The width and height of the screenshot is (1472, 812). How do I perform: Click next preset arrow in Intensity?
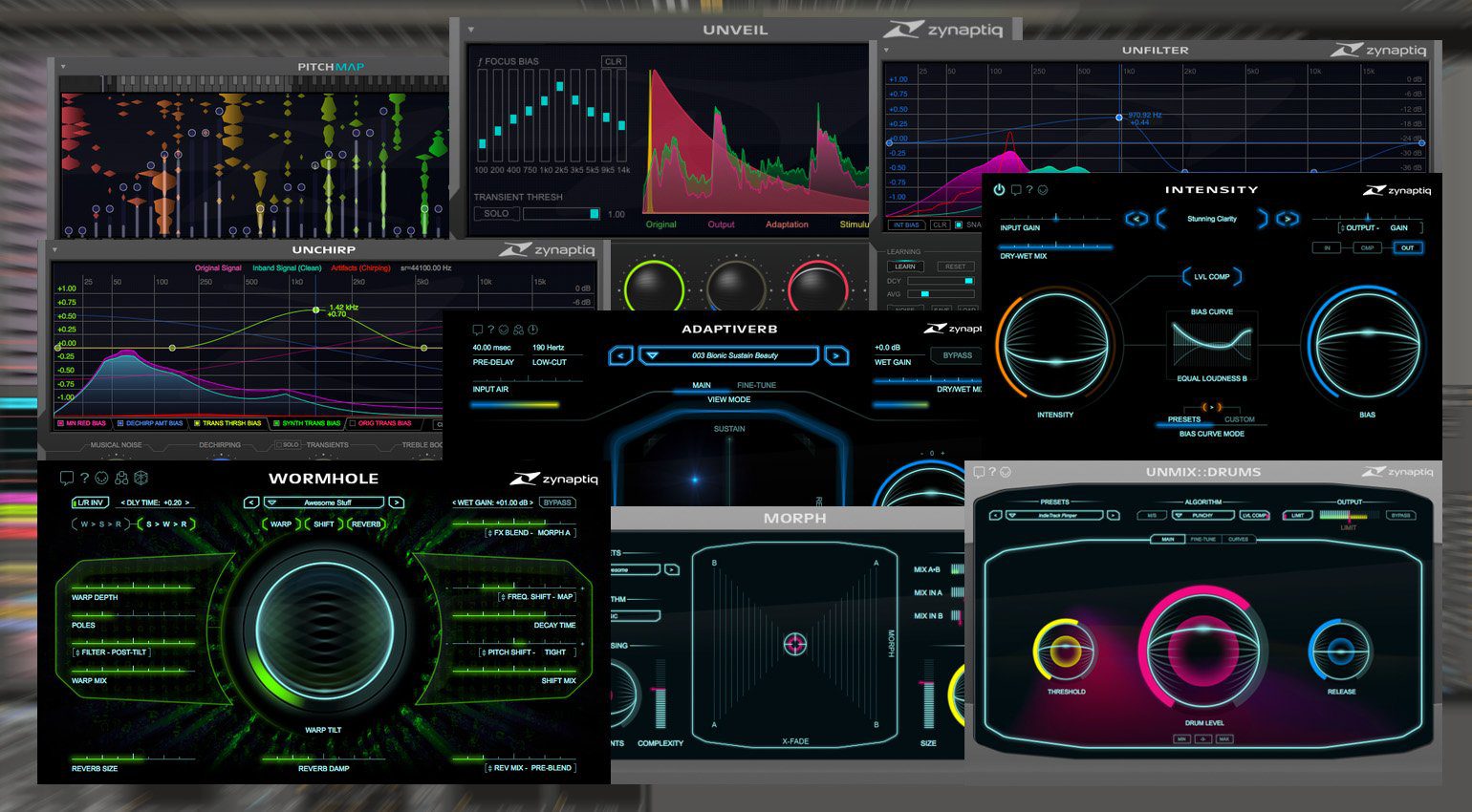pos(1288,219)
